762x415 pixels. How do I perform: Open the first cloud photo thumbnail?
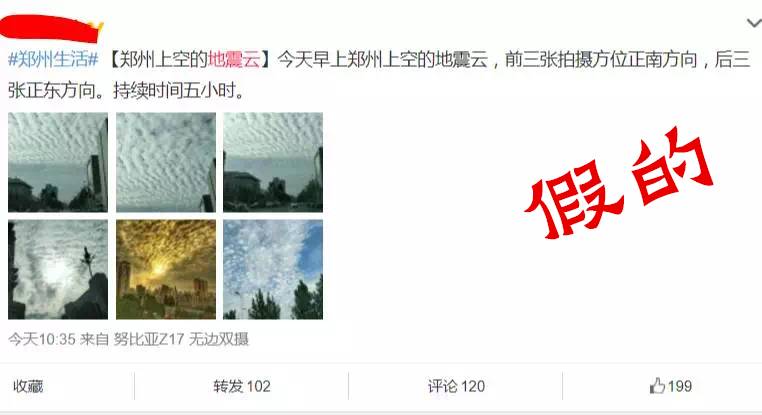pyautogui.click(x=58, y=162)
